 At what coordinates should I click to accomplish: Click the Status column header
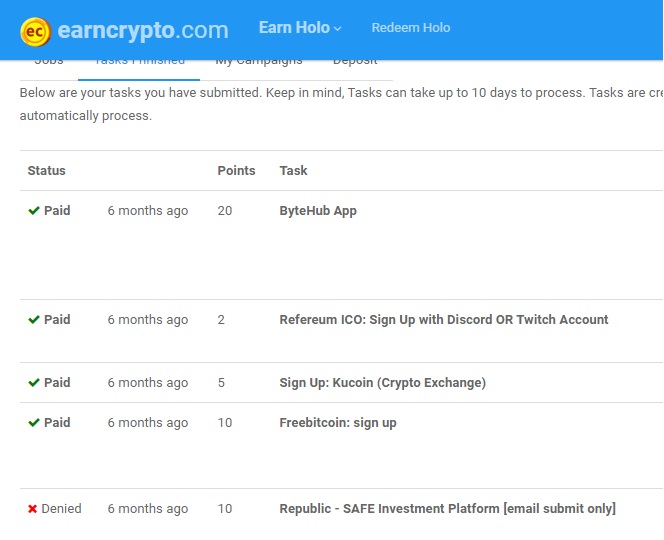pyautogui.click(x=47, y=171)
